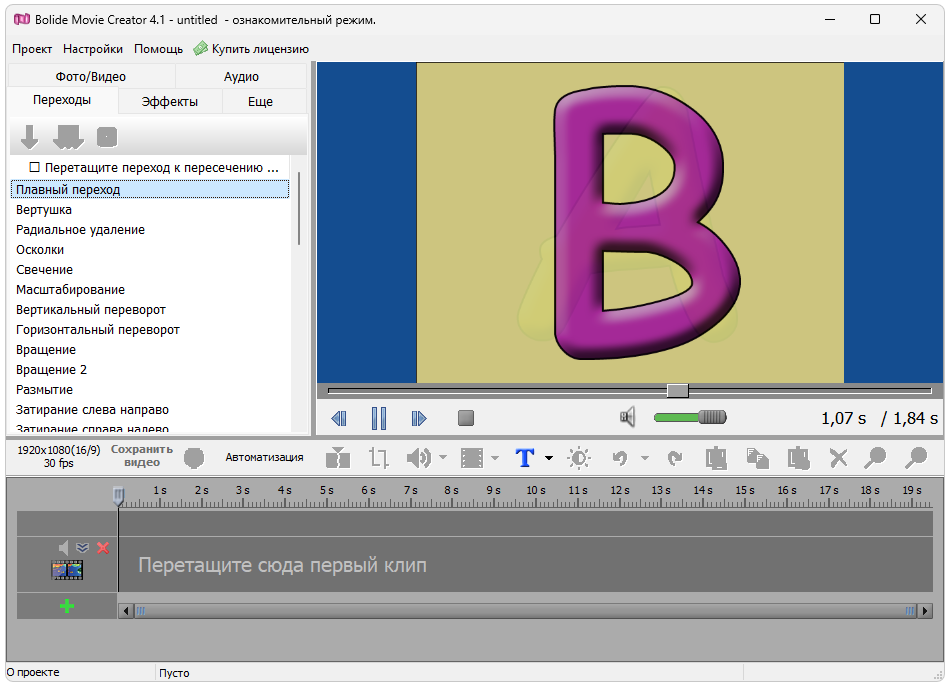Select Плавный переход transition

[x=149, y=189]
